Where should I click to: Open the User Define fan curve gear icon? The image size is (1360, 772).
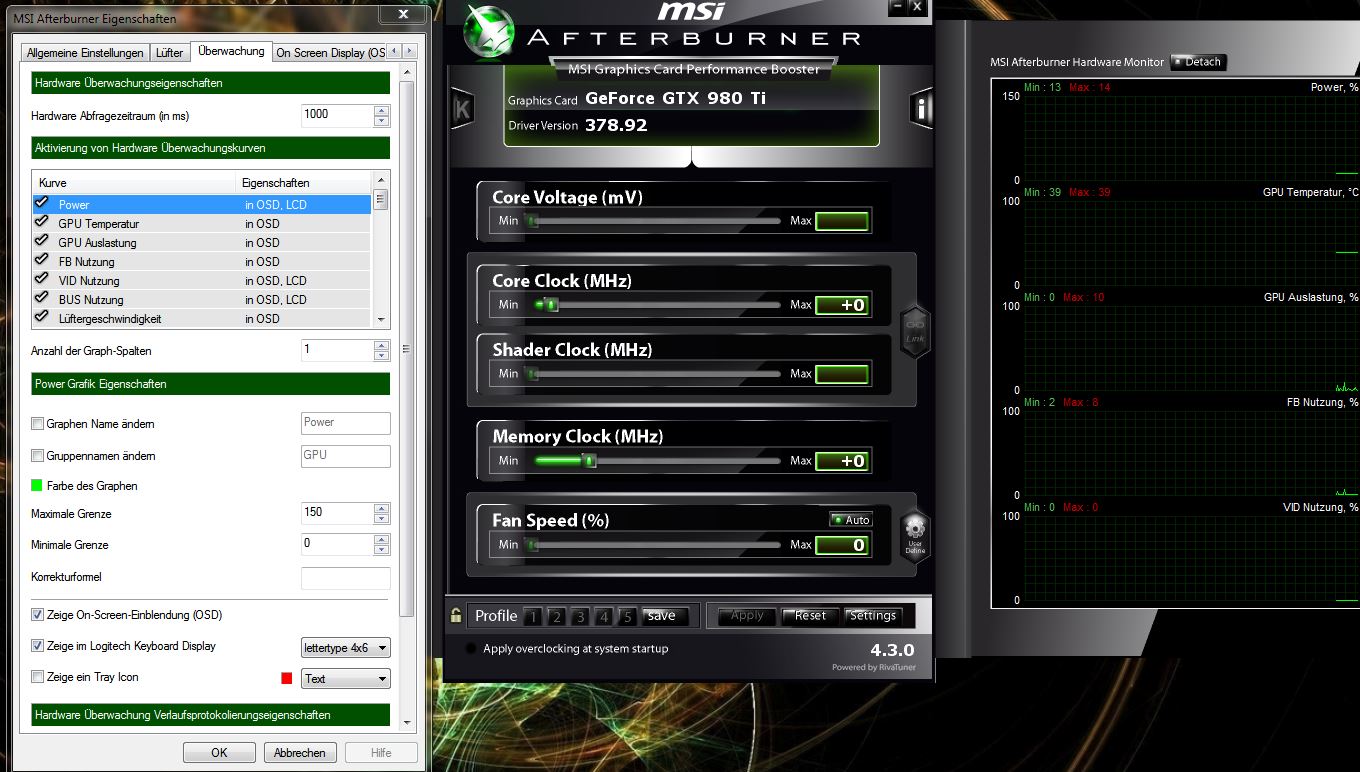[x=916, y=536]
